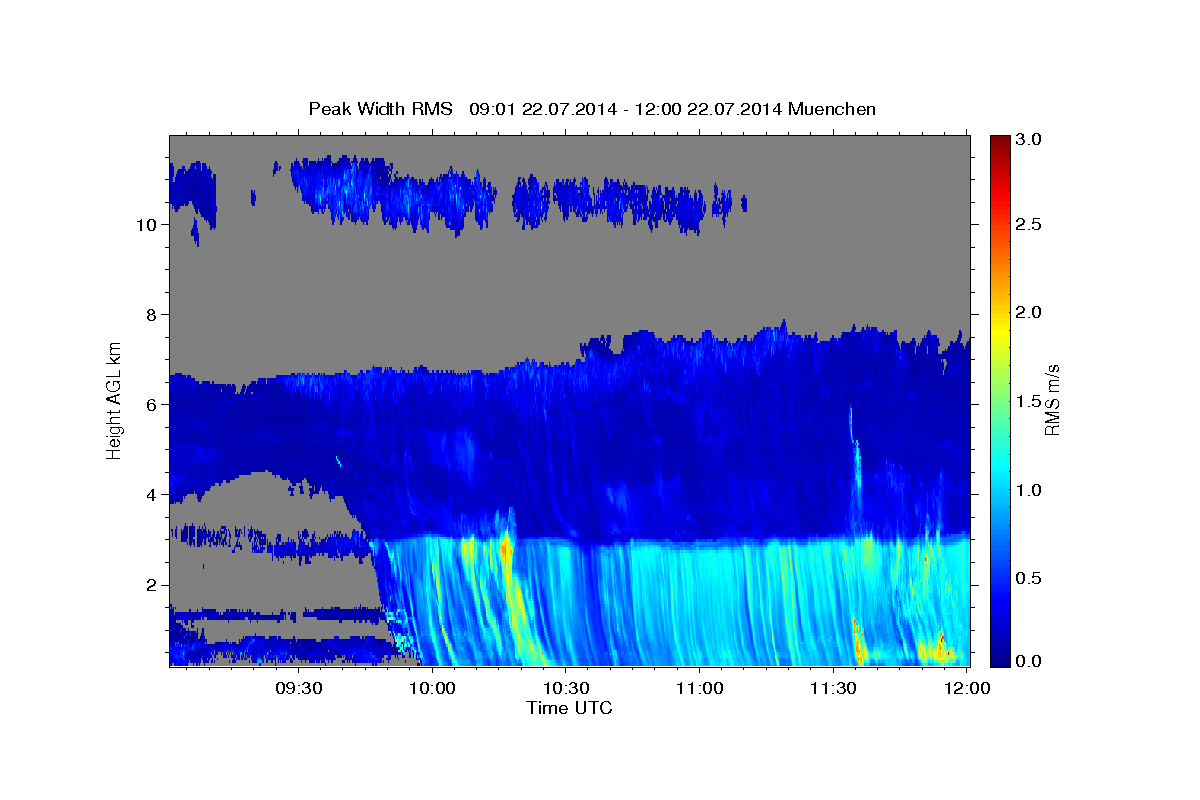Click the 12:00 time tick label
This screenshot has width=1200, height=800.
(967, 688)
